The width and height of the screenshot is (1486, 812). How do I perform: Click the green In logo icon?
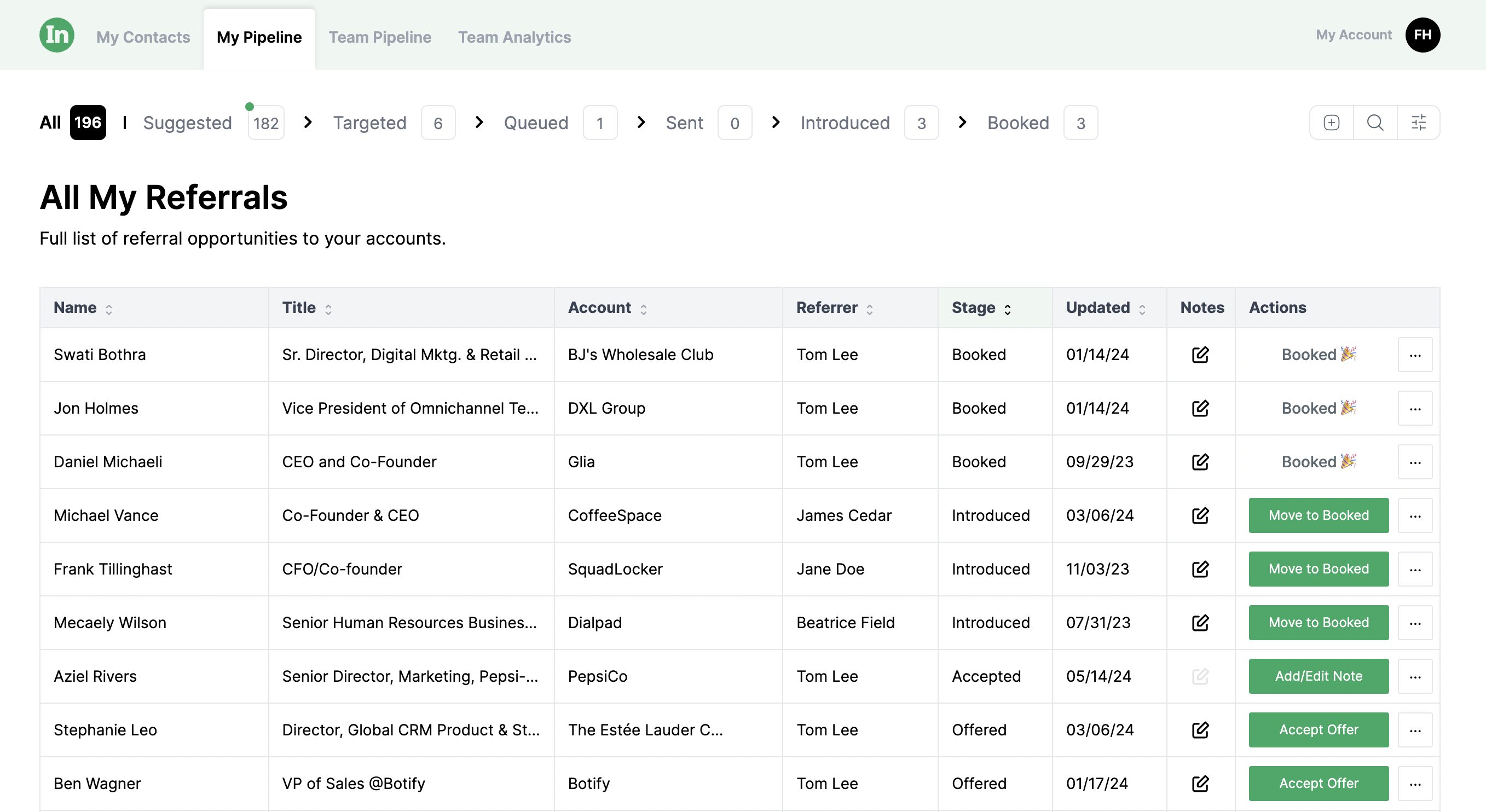pyautogui.click(x=56, y=35)
